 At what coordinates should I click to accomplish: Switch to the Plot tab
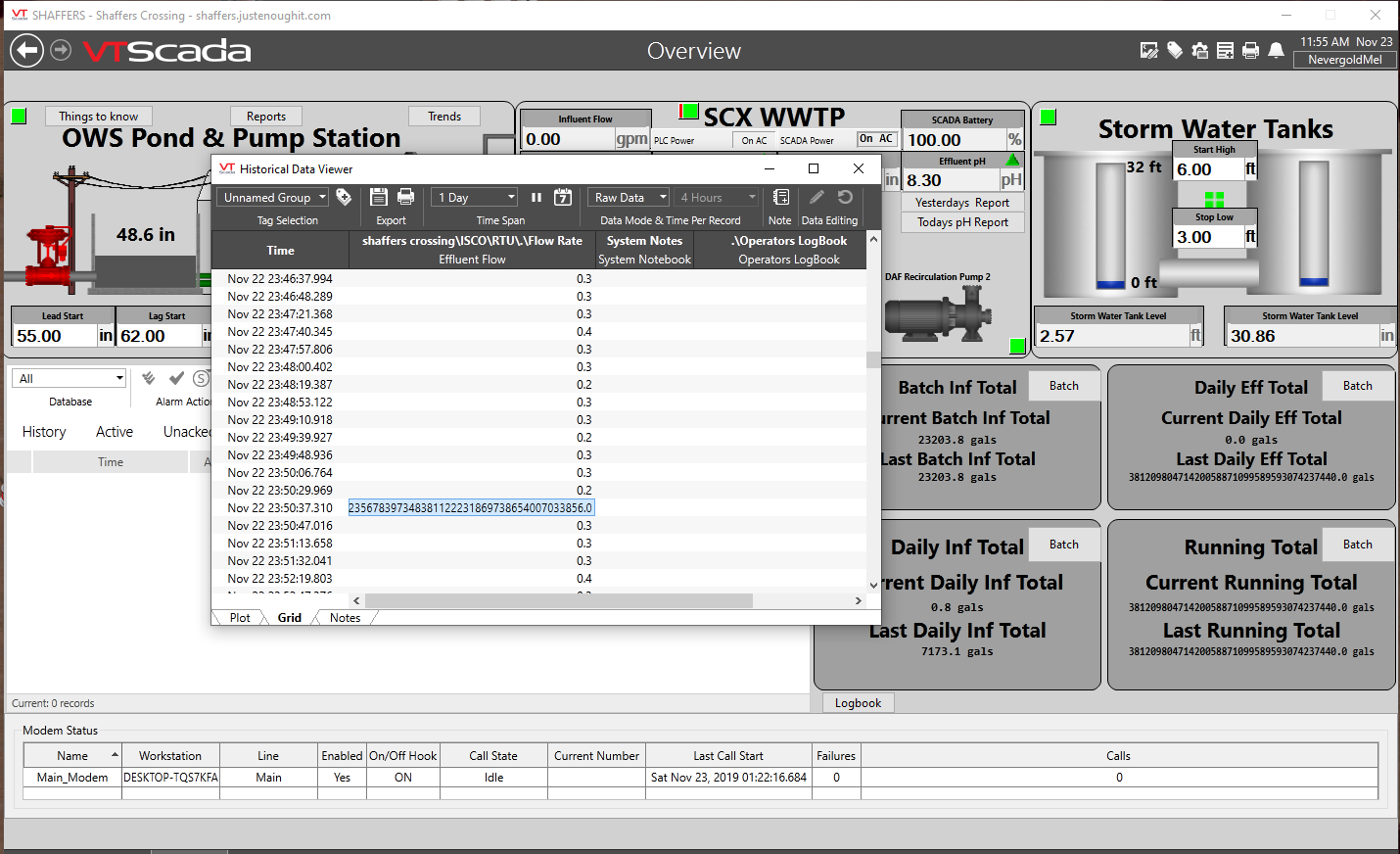click(240, 617)
